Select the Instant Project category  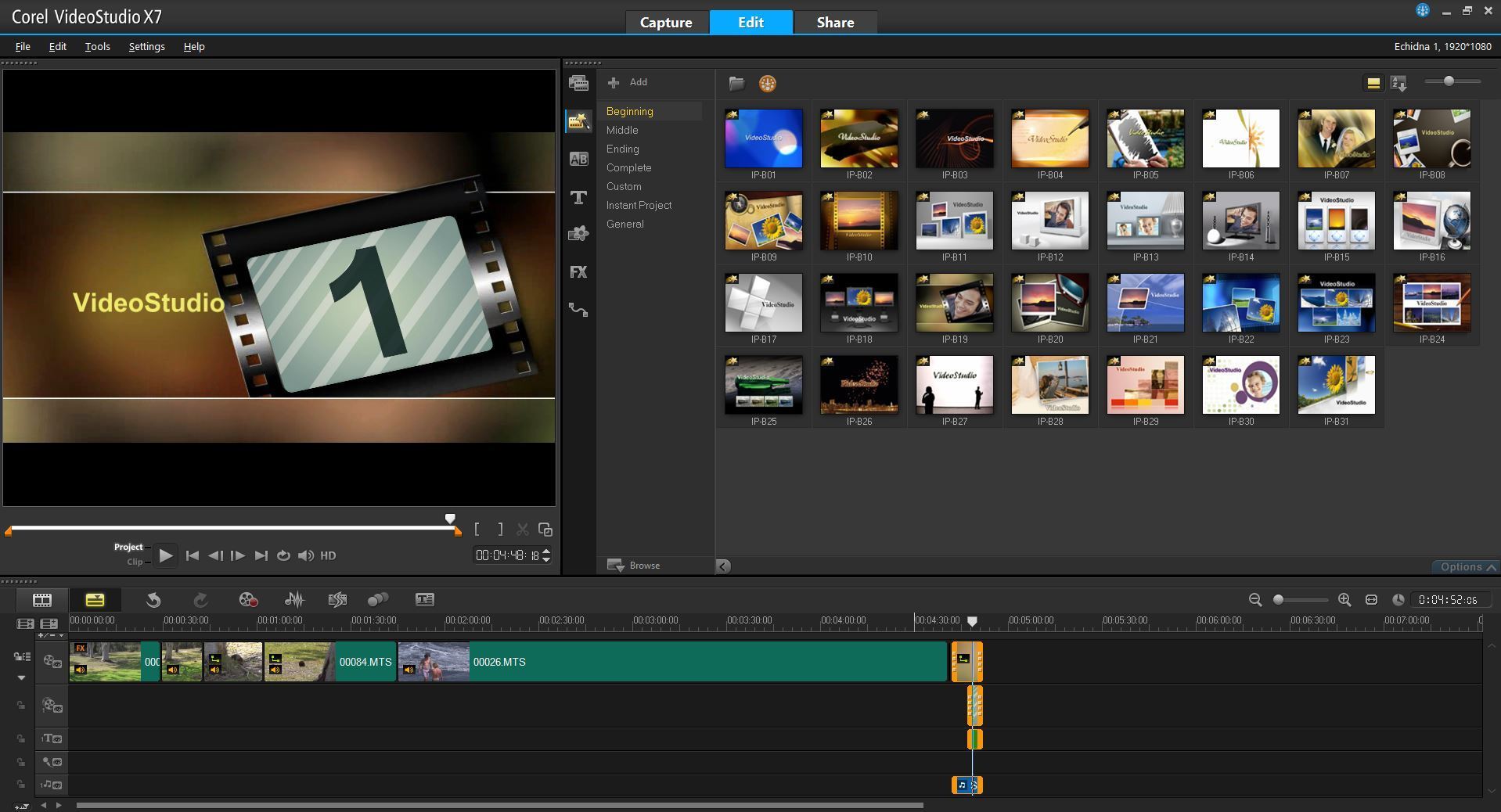[639, 205]
